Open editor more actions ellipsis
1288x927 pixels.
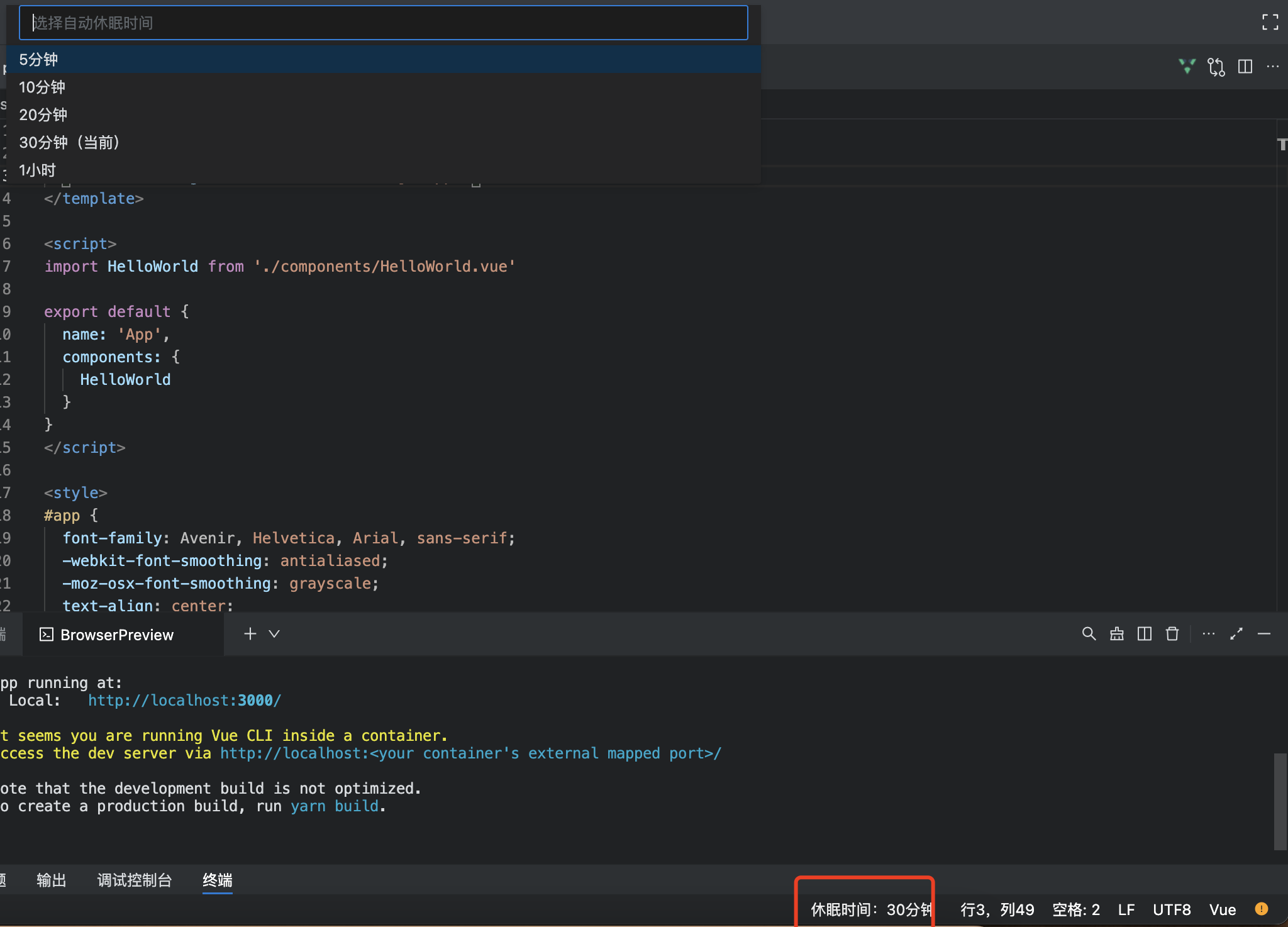[x=1272, y=66]
